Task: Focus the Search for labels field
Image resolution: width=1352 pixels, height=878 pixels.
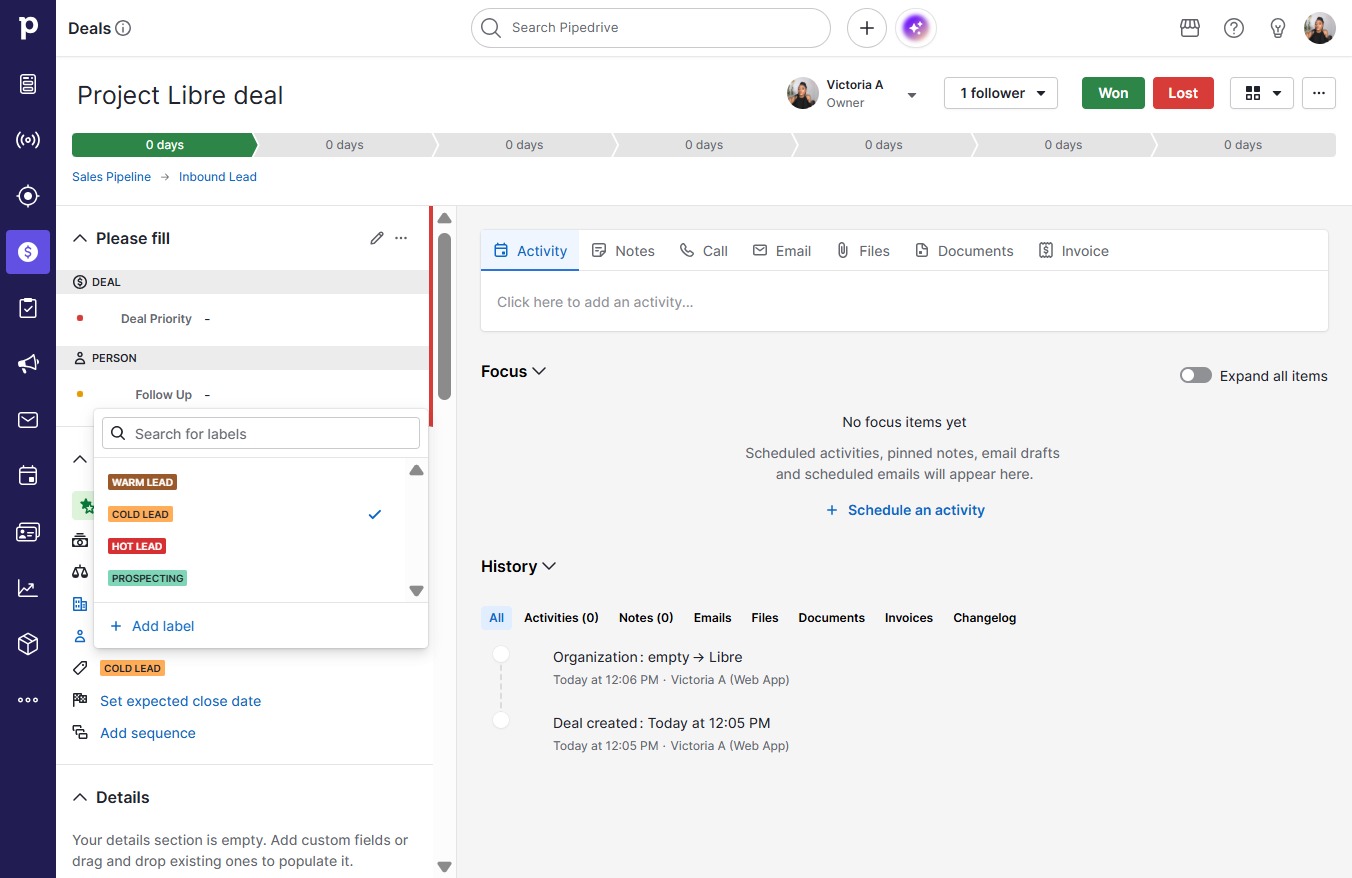Action: pos(261,434)
